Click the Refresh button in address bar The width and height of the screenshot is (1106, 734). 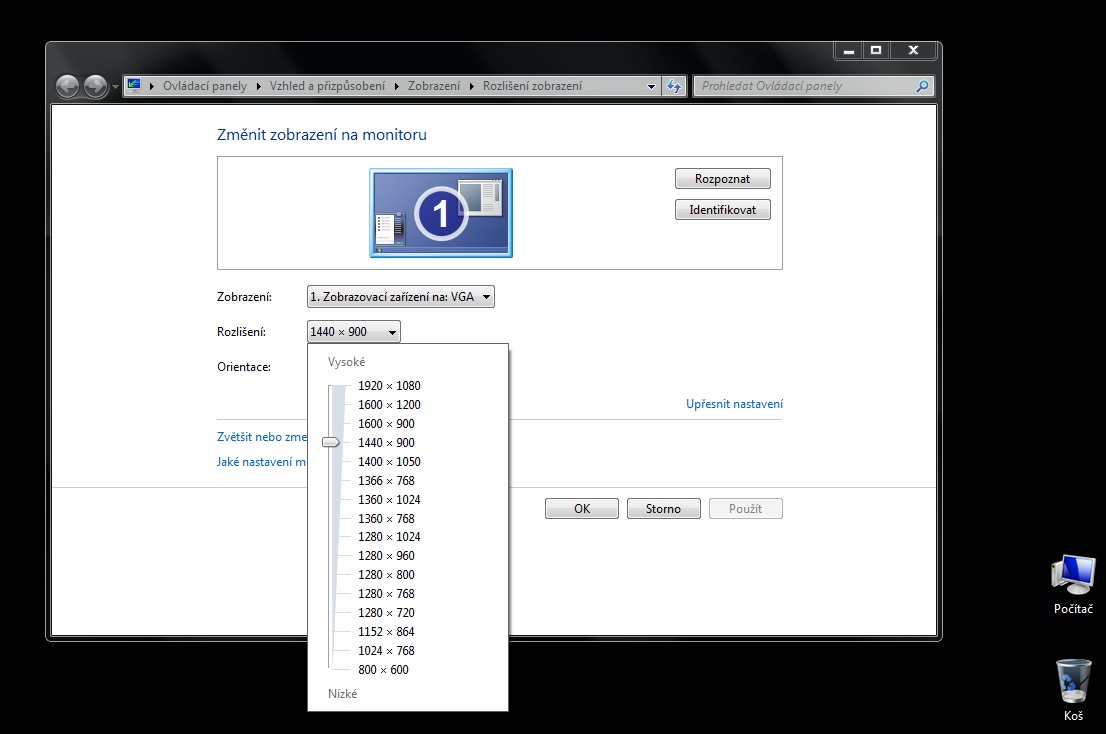click(x=674, y=86)
